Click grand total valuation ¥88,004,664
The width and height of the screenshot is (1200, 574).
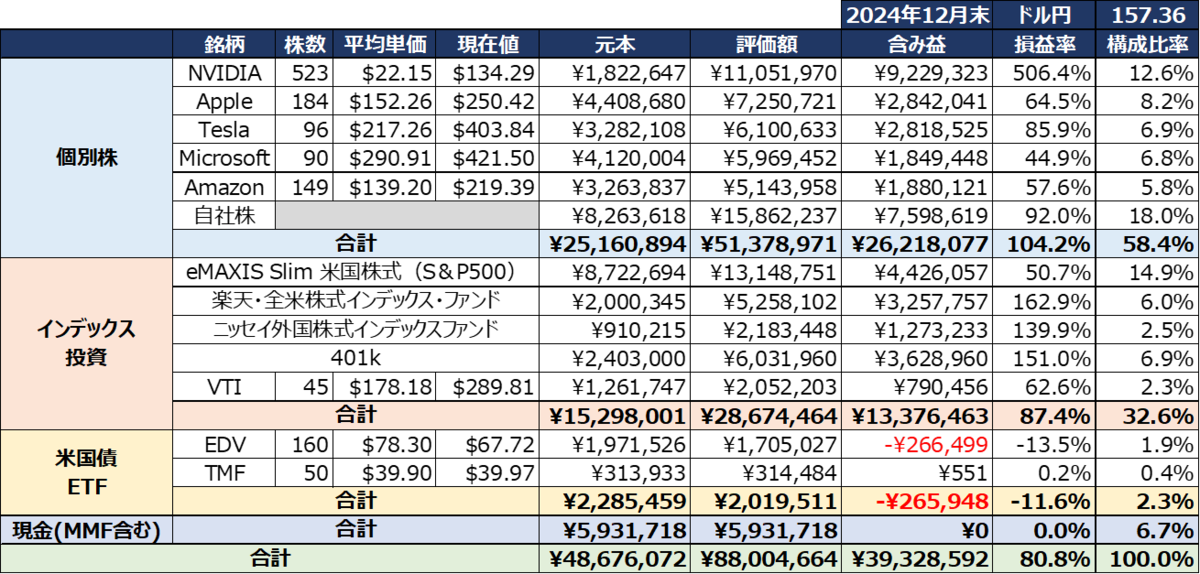tap(765, 558)
